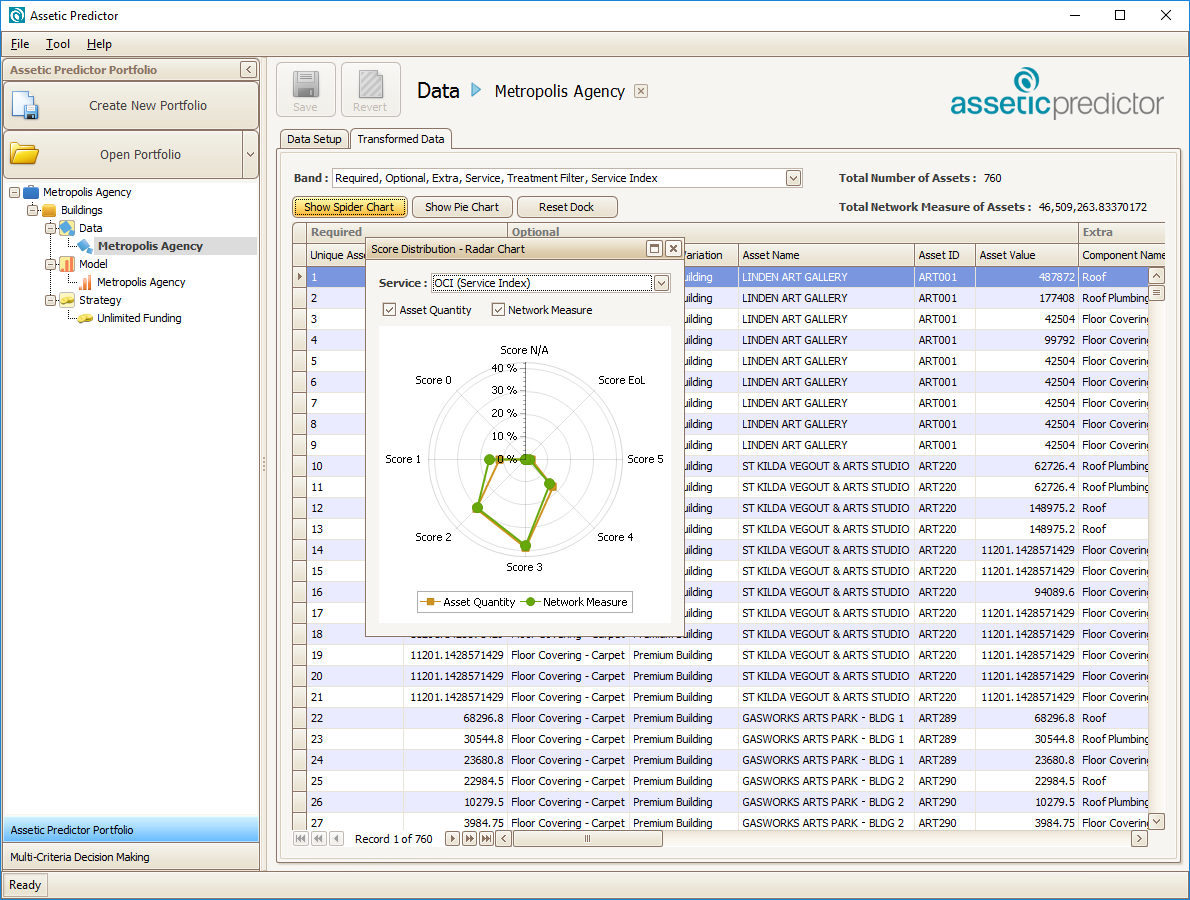
Task: Click the Create New Portfolio document icon
Action: pyautogui.click(x=25, y=105)
